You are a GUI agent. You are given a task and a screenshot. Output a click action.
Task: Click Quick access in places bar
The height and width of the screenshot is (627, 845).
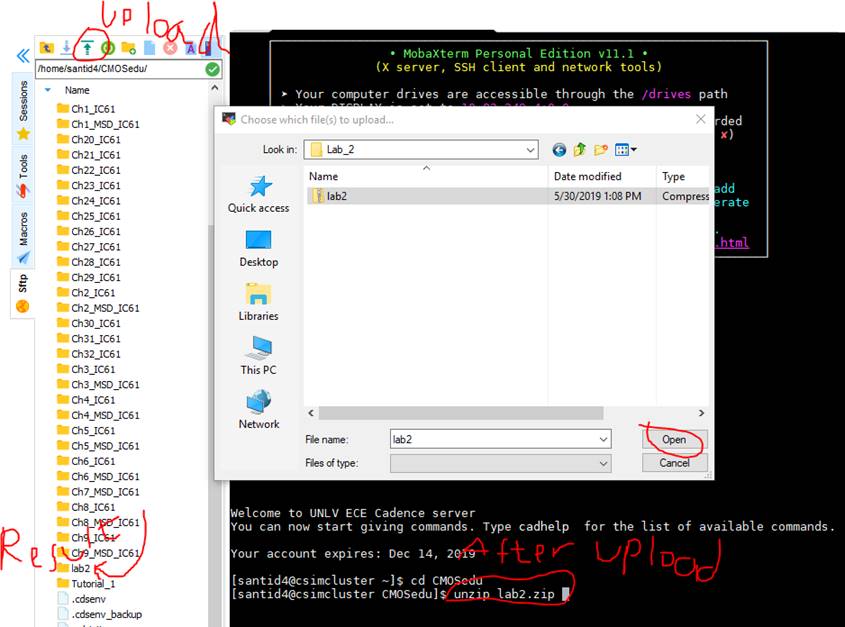[x=259, y=195]
